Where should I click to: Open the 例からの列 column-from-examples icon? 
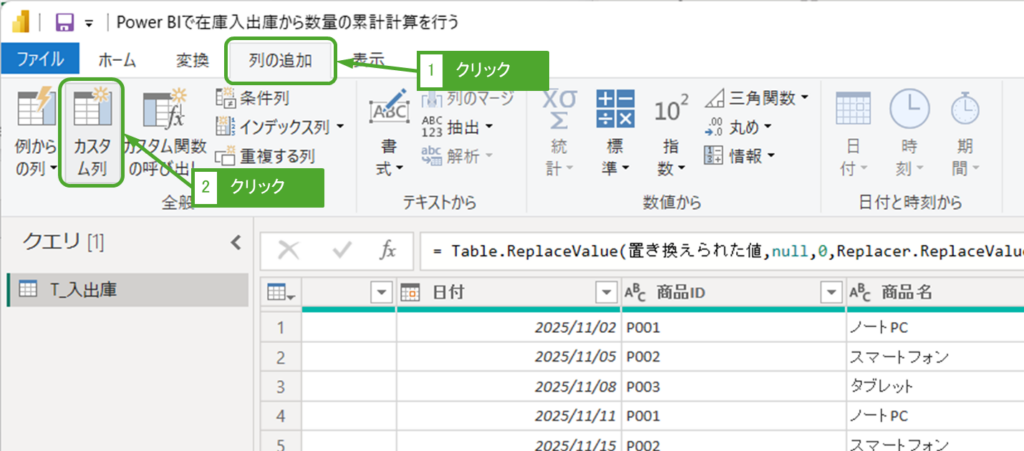coord(37,112)
